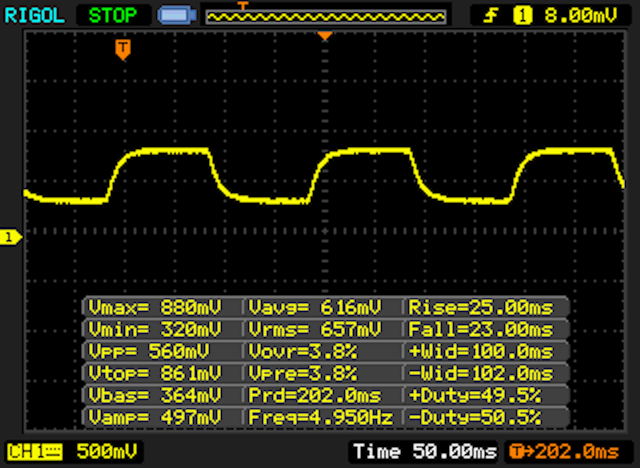
Task: Click the Vbas= 364mV measurement
Action: 154,395
